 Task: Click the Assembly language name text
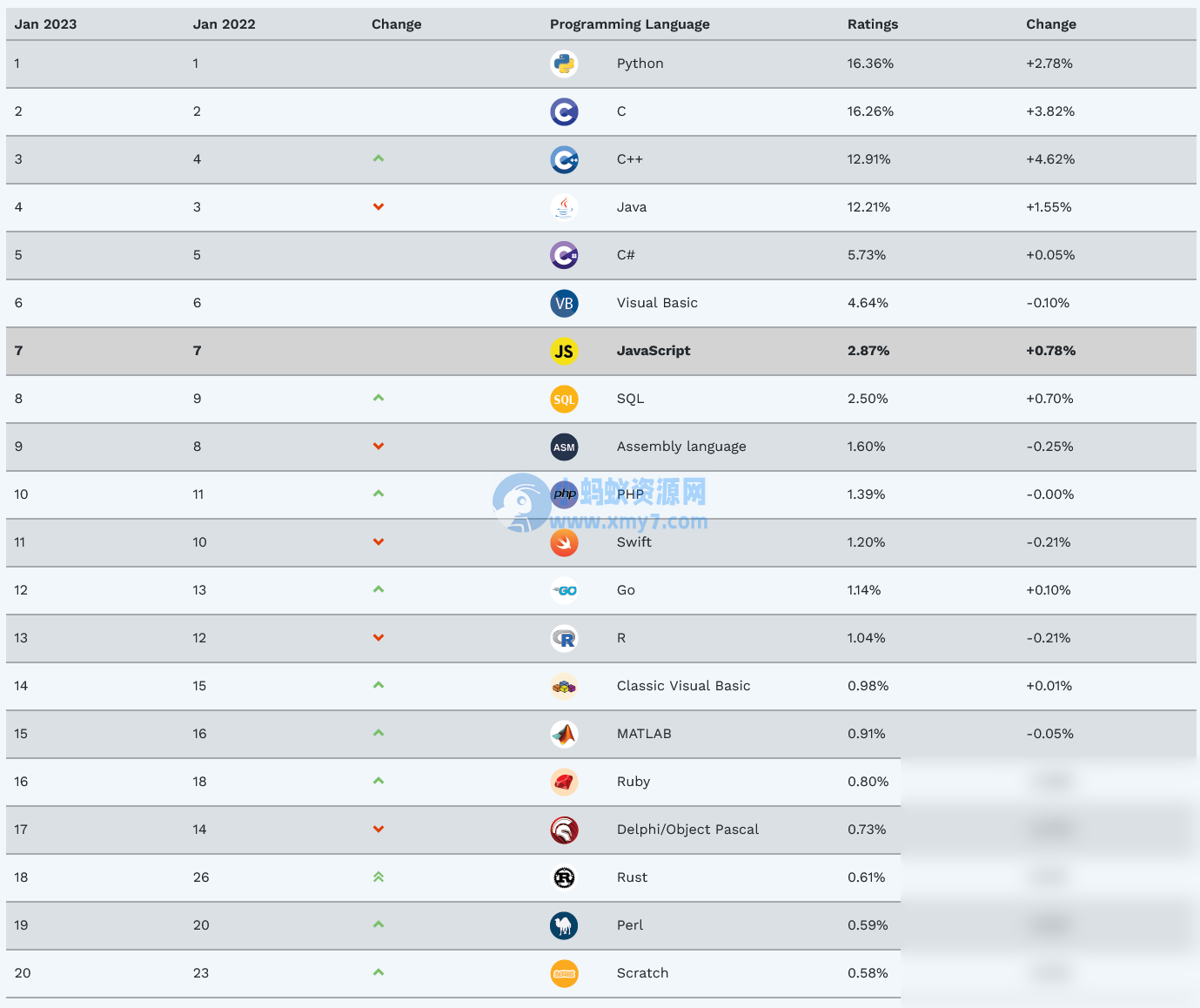680,447
